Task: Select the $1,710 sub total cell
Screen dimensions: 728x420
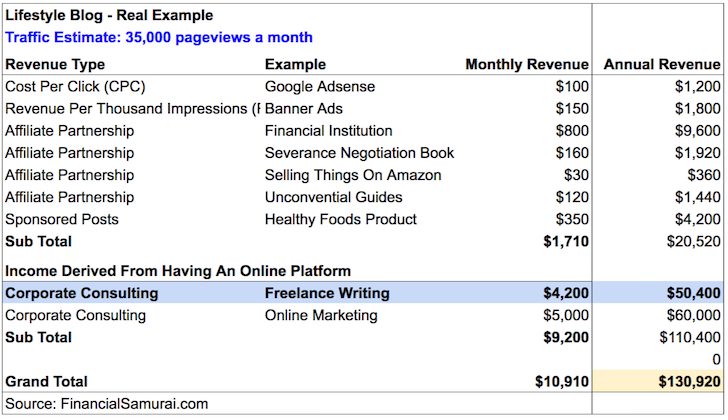Action: (566, 241)
